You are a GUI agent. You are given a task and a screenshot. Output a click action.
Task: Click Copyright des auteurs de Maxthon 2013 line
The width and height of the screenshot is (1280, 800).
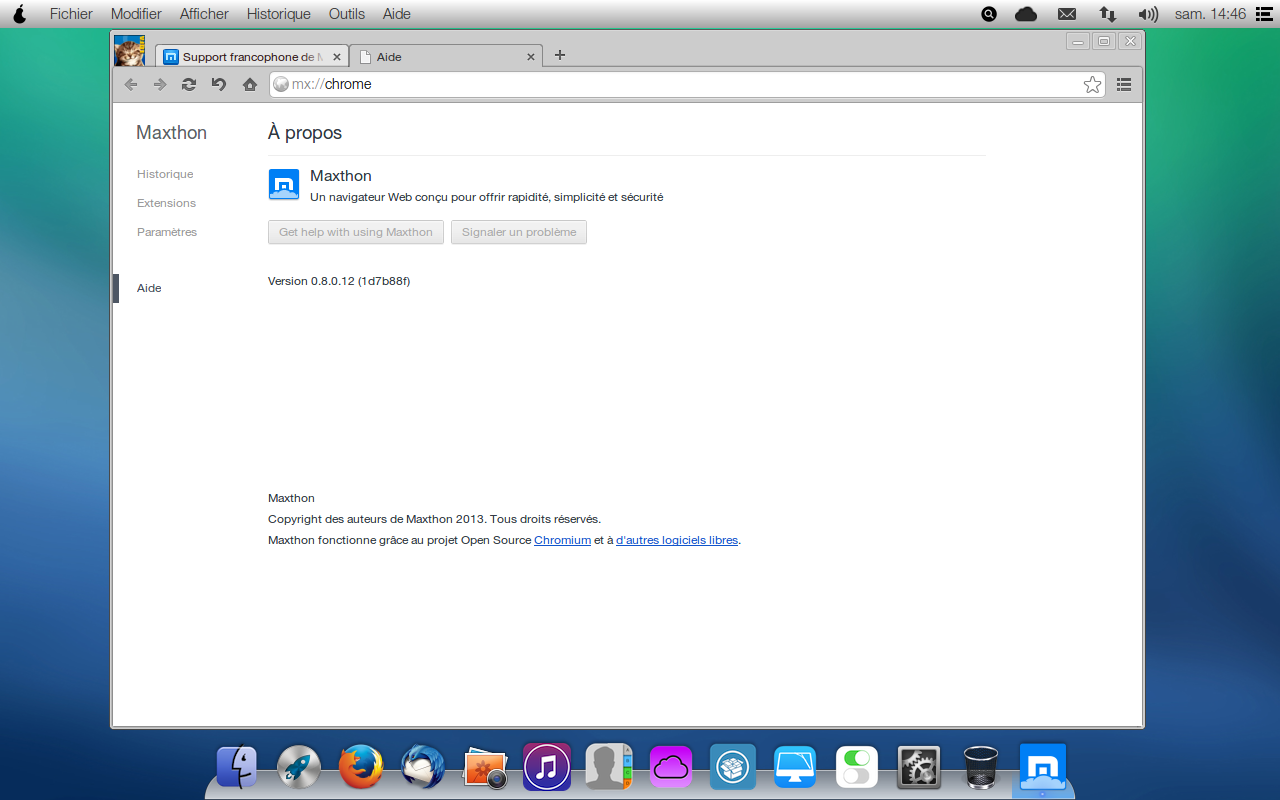(434, 519)
